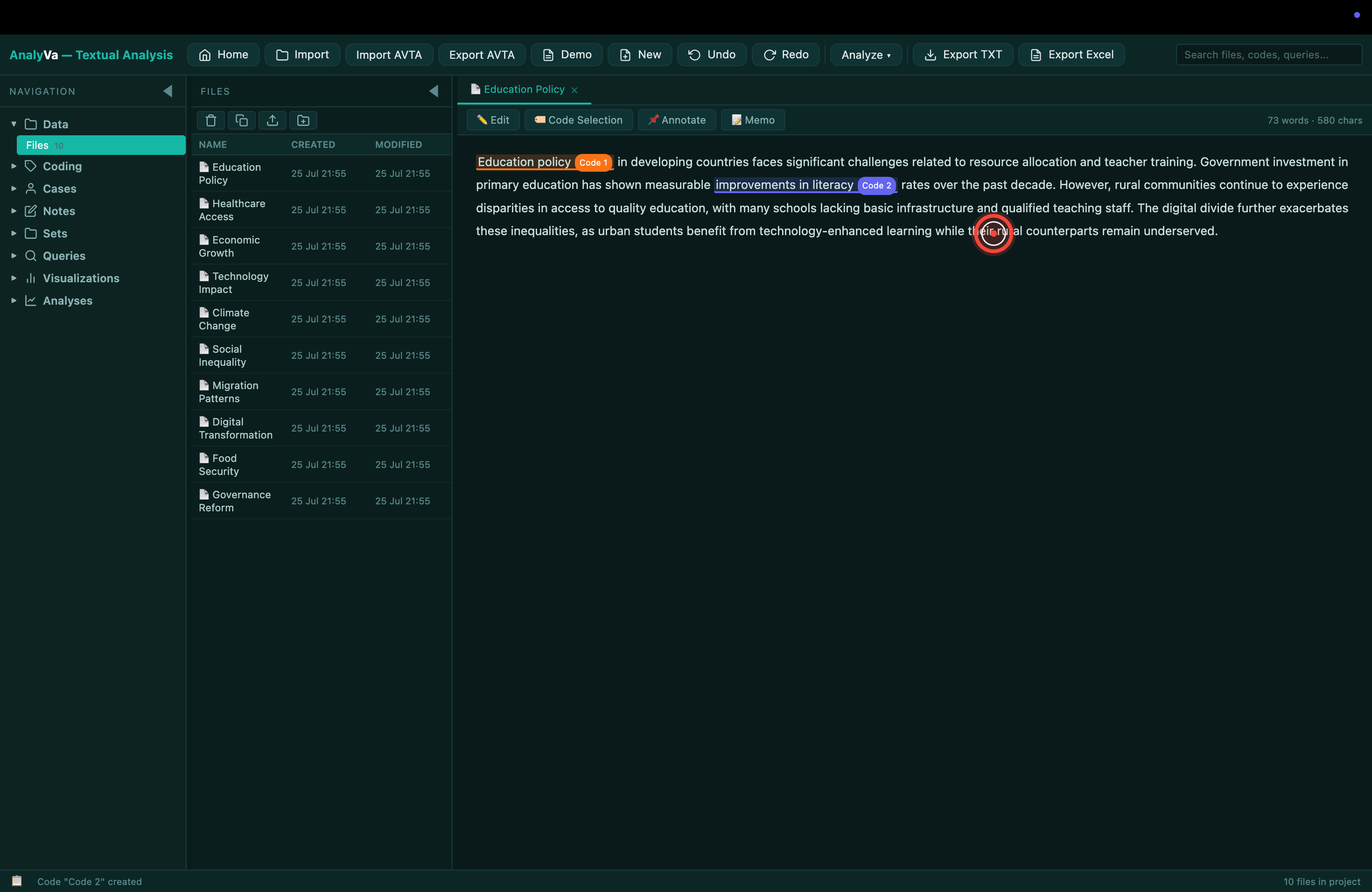Select the Files item under Data
Screen dimensions: 1372x892
point(101,145)
